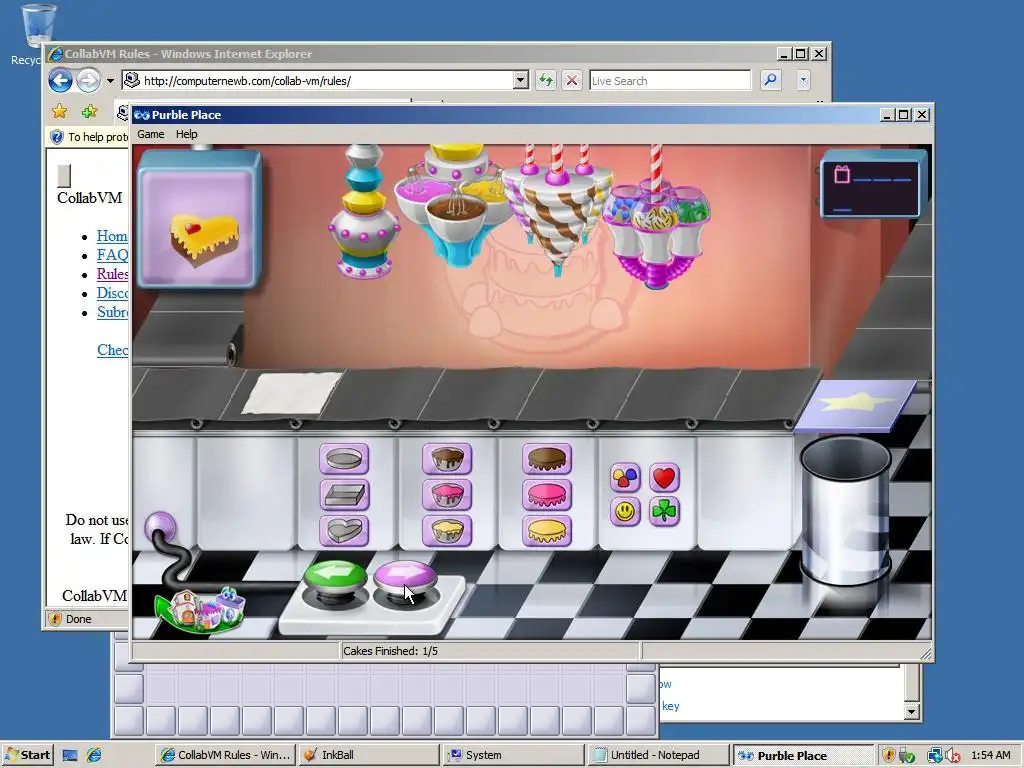Click the Refresh page icon
Viewport: 1024px width, 768px height.
click(545, 80)
